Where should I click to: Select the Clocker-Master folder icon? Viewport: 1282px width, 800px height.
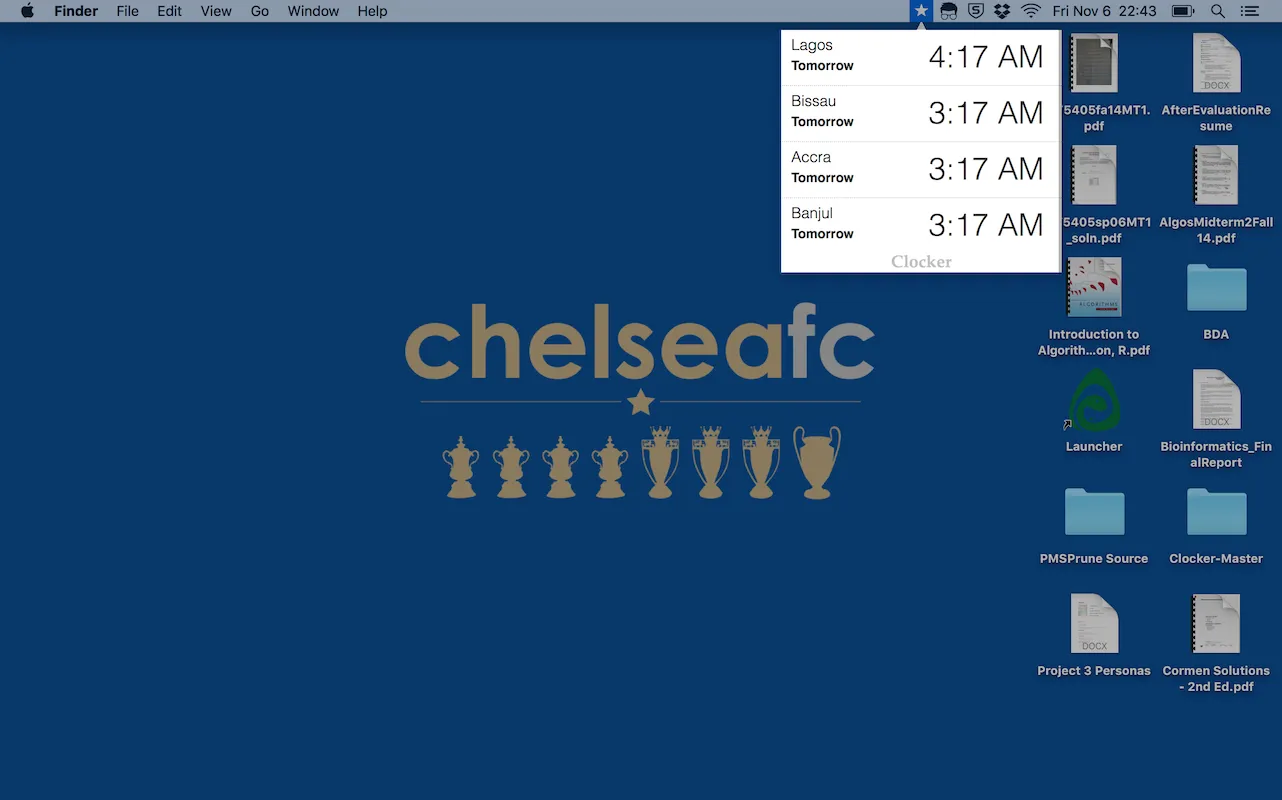pos(1216,512)
